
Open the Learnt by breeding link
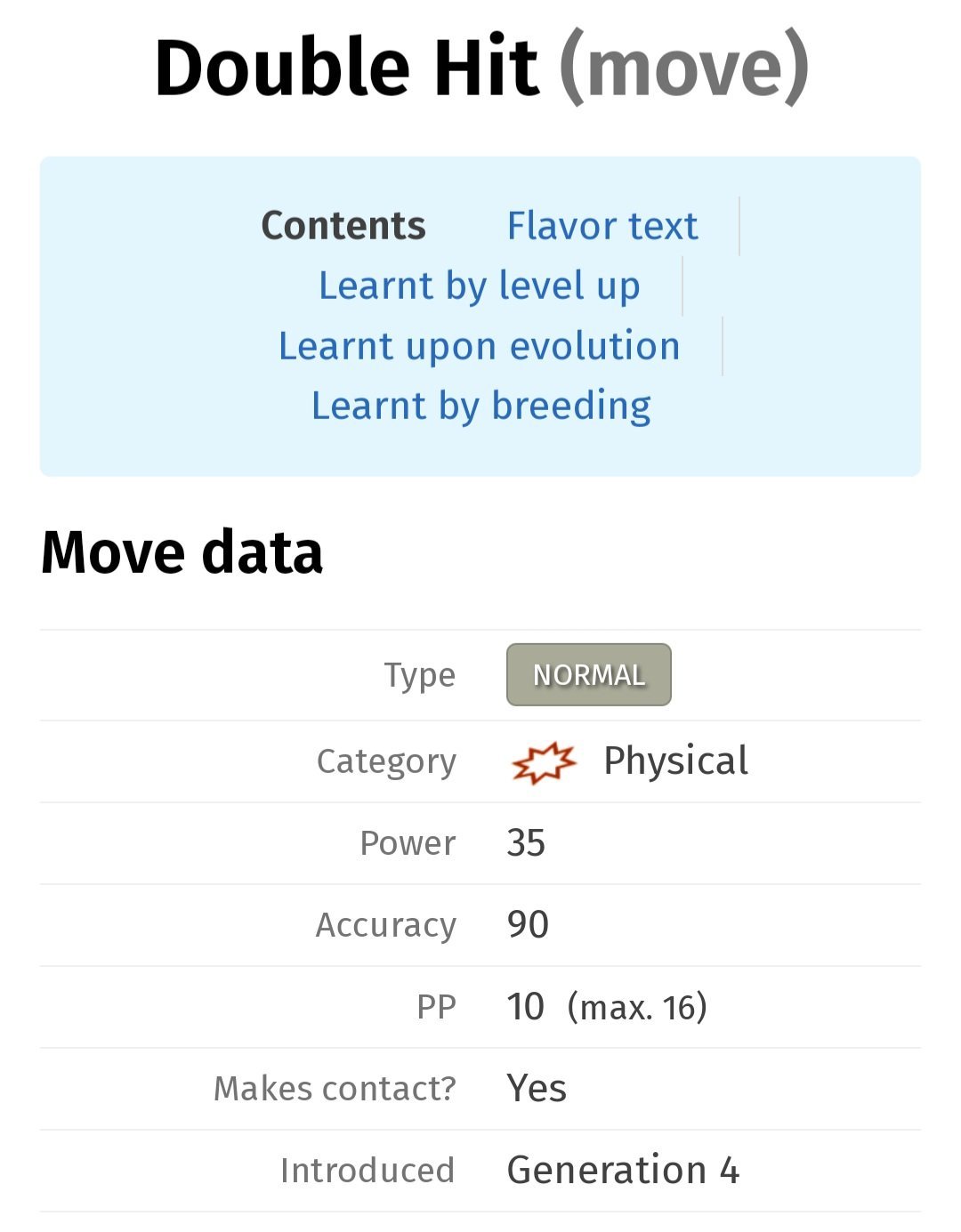pyautogui.click(x=481, y=407)
